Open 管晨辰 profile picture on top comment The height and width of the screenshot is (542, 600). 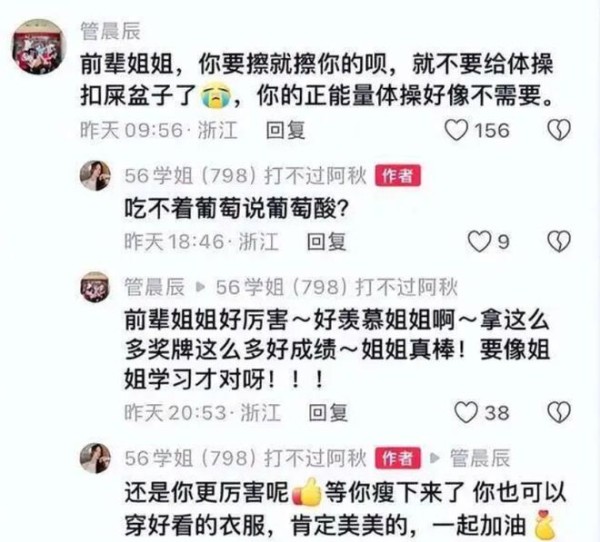[x=38, y=46]
